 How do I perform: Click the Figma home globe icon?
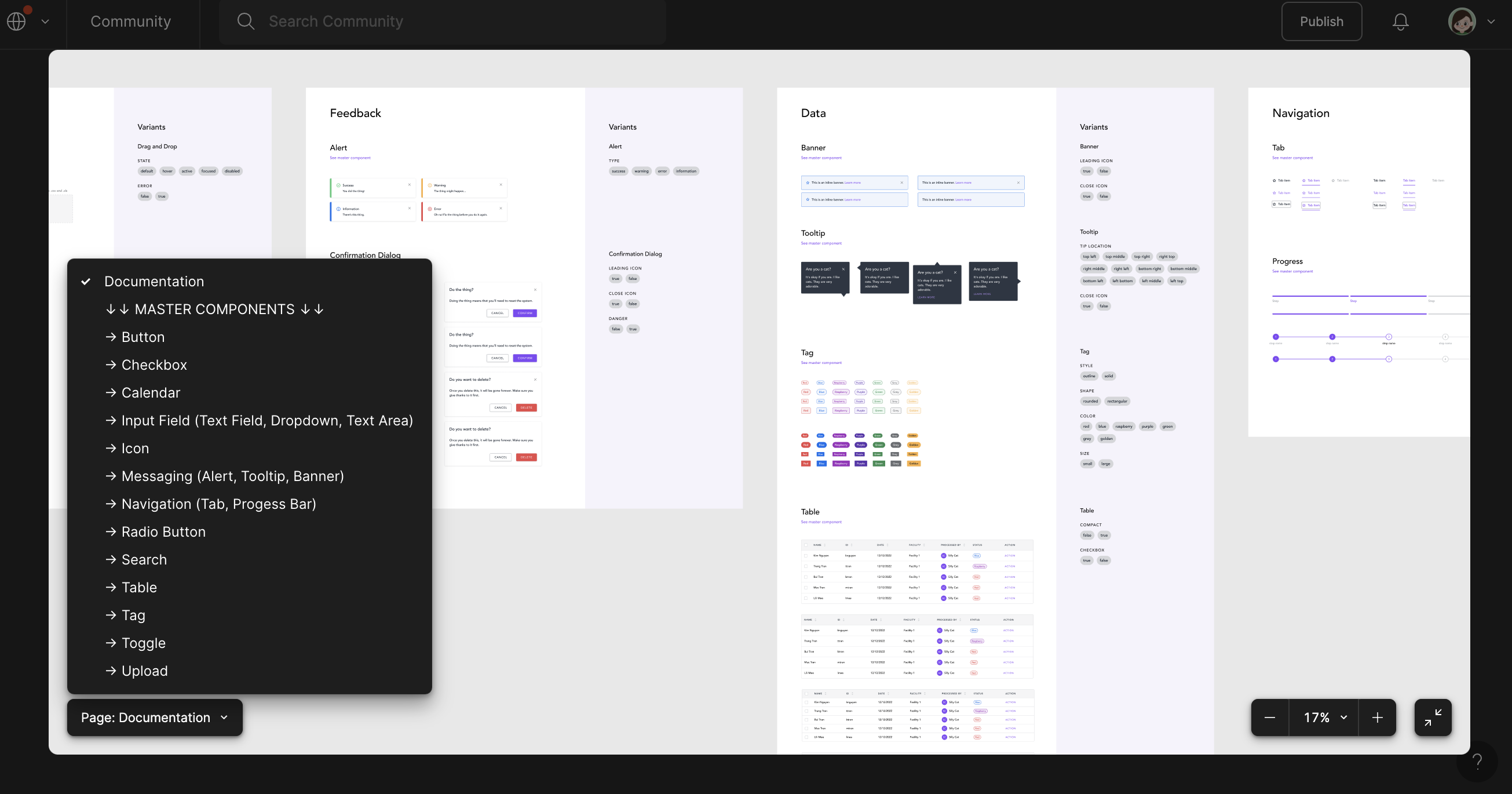[x=16, y=21]
